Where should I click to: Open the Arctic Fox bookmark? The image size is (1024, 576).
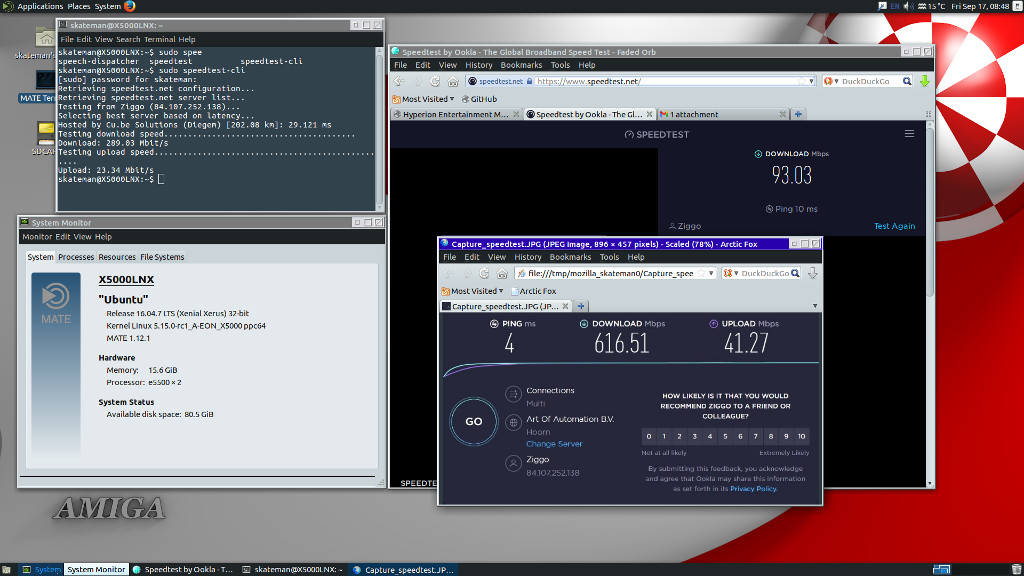click(x=534, y=291)
